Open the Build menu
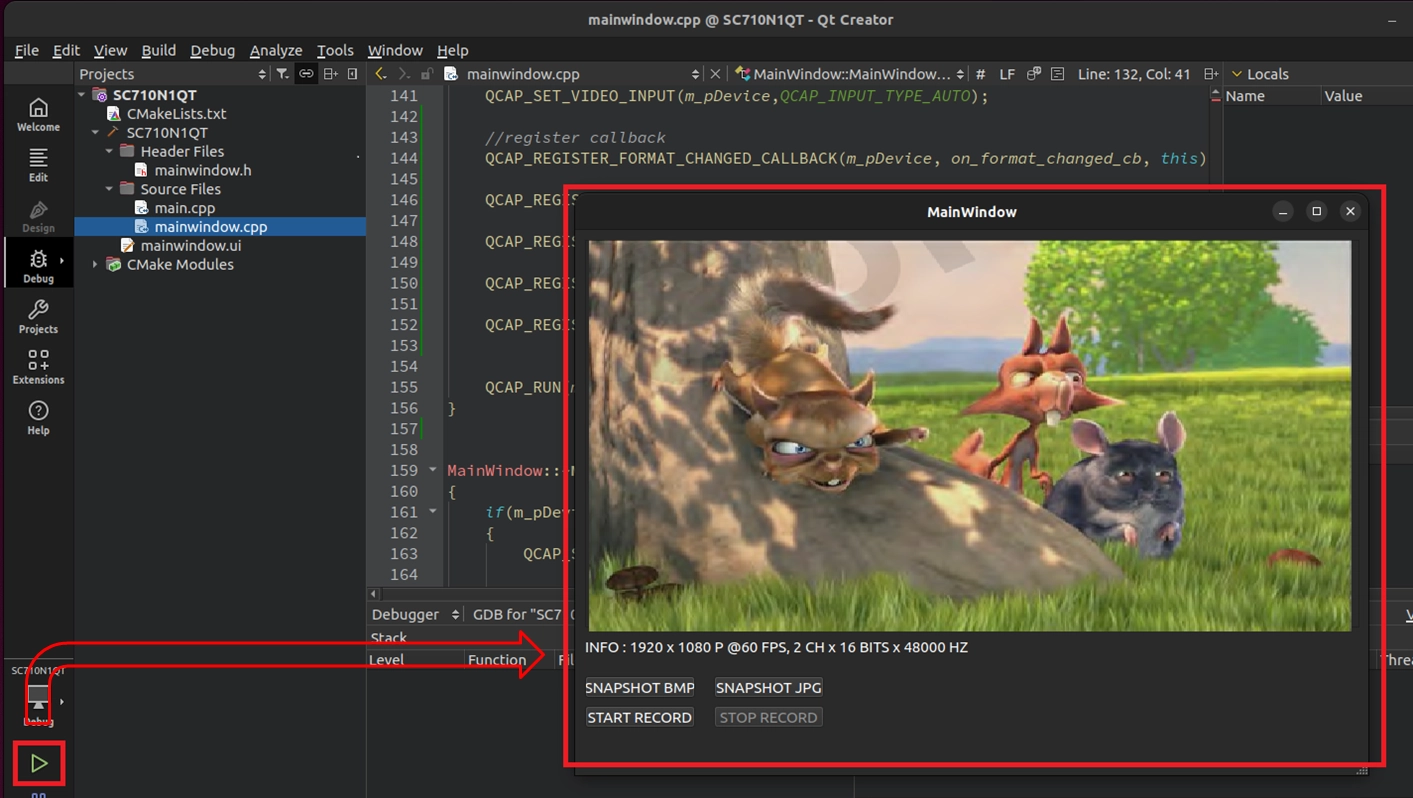Image resolution: width=1413 pixels, height=798 pixels. pos(158,50)
